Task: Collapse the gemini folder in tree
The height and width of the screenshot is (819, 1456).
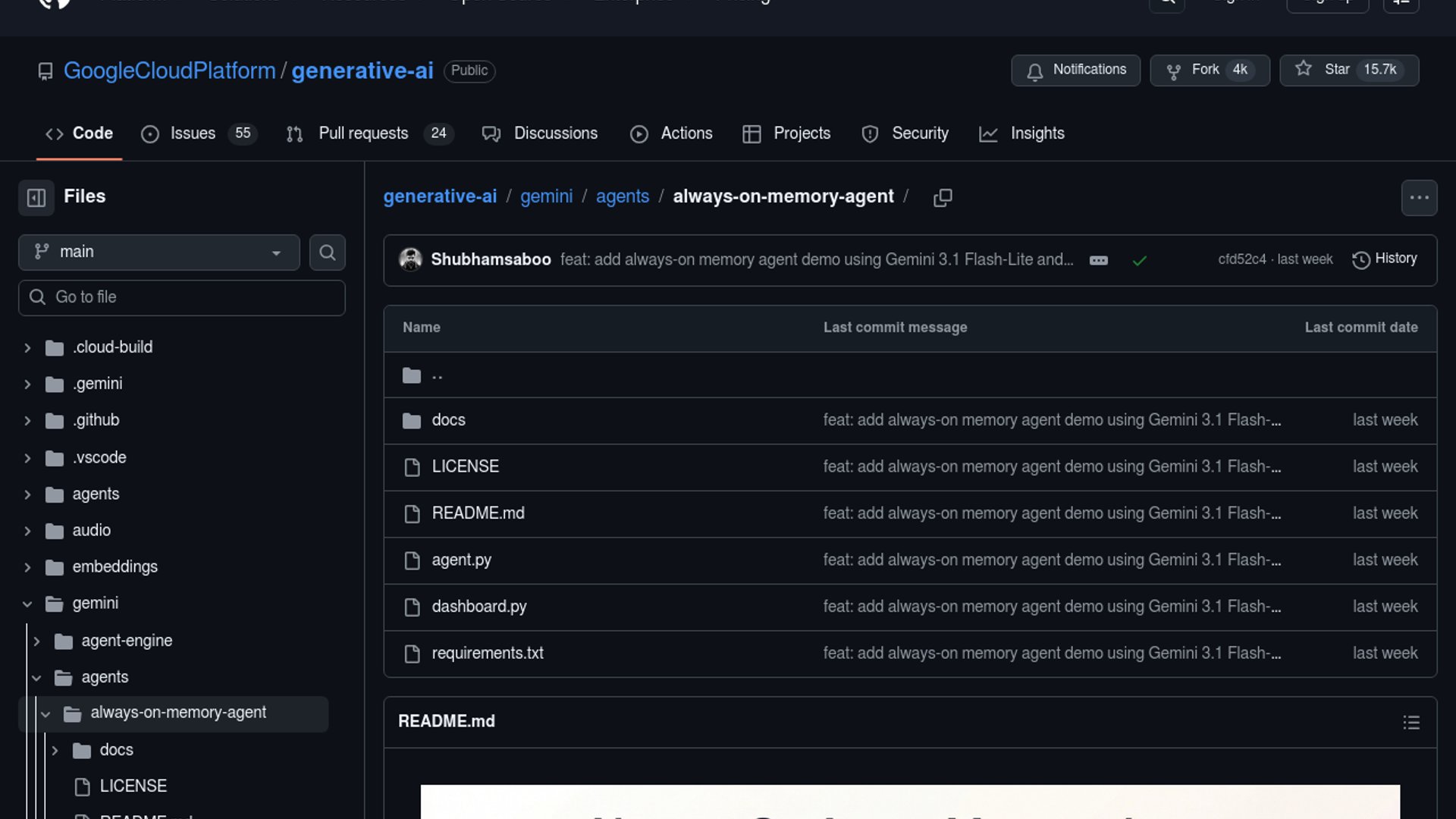Action: click(27, 604)
